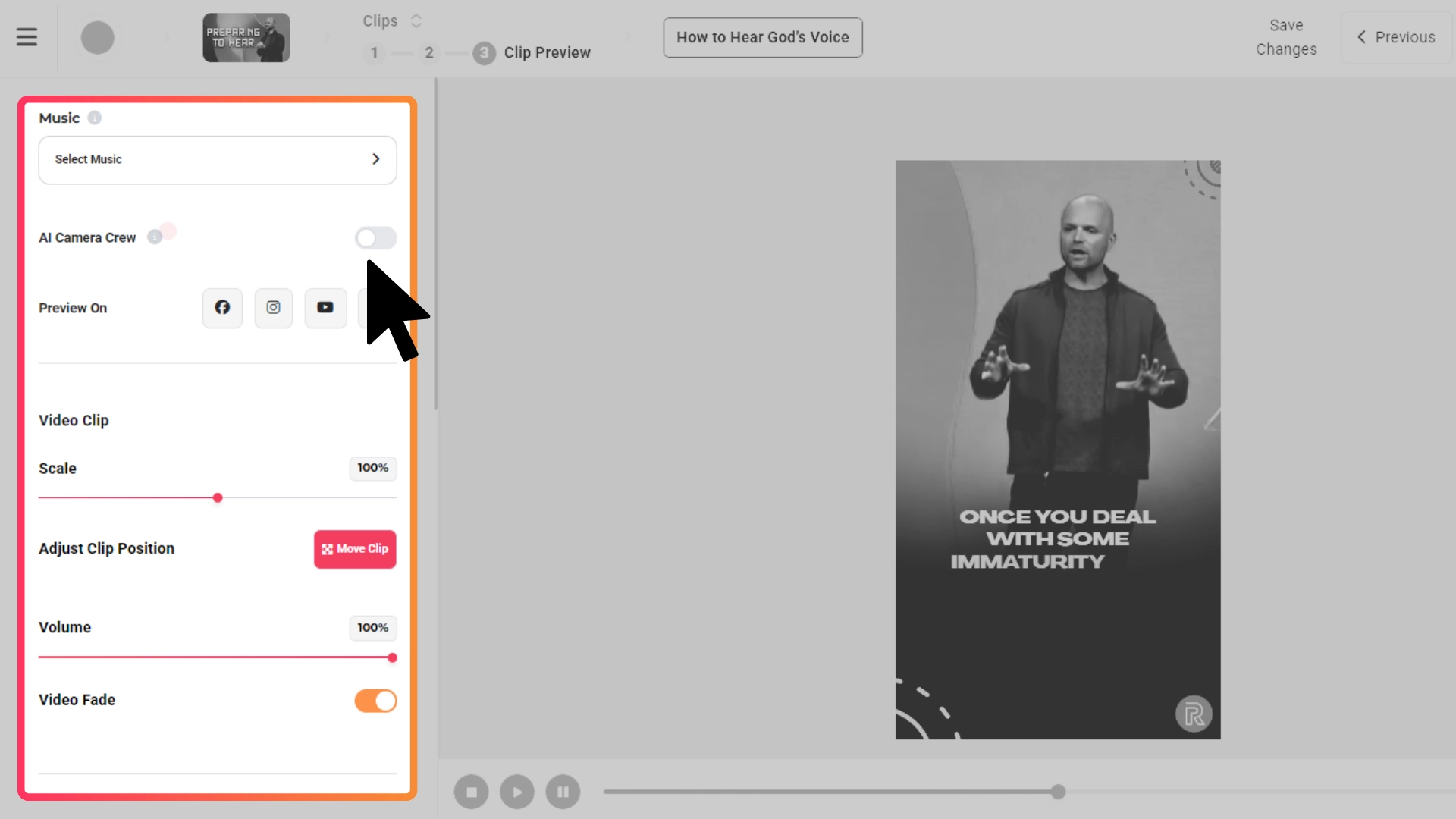
Task: Click the Scale 100% value box
Action: pyautogui.click(x=372, y=468)
